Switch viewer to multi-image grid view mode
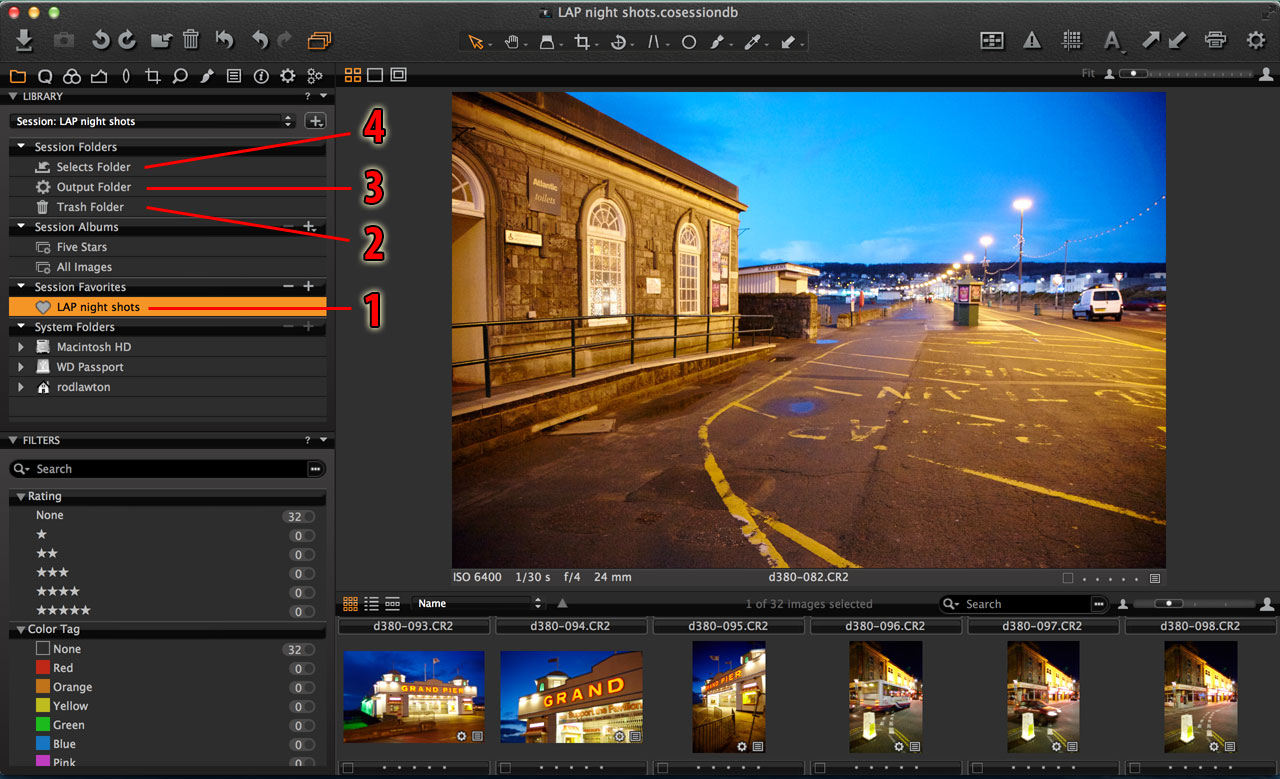 coord(353,75)
